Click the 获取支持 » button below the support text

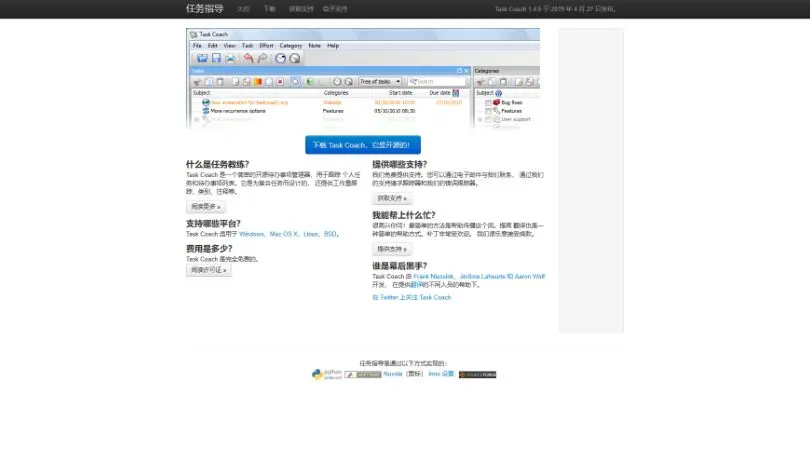392,198
